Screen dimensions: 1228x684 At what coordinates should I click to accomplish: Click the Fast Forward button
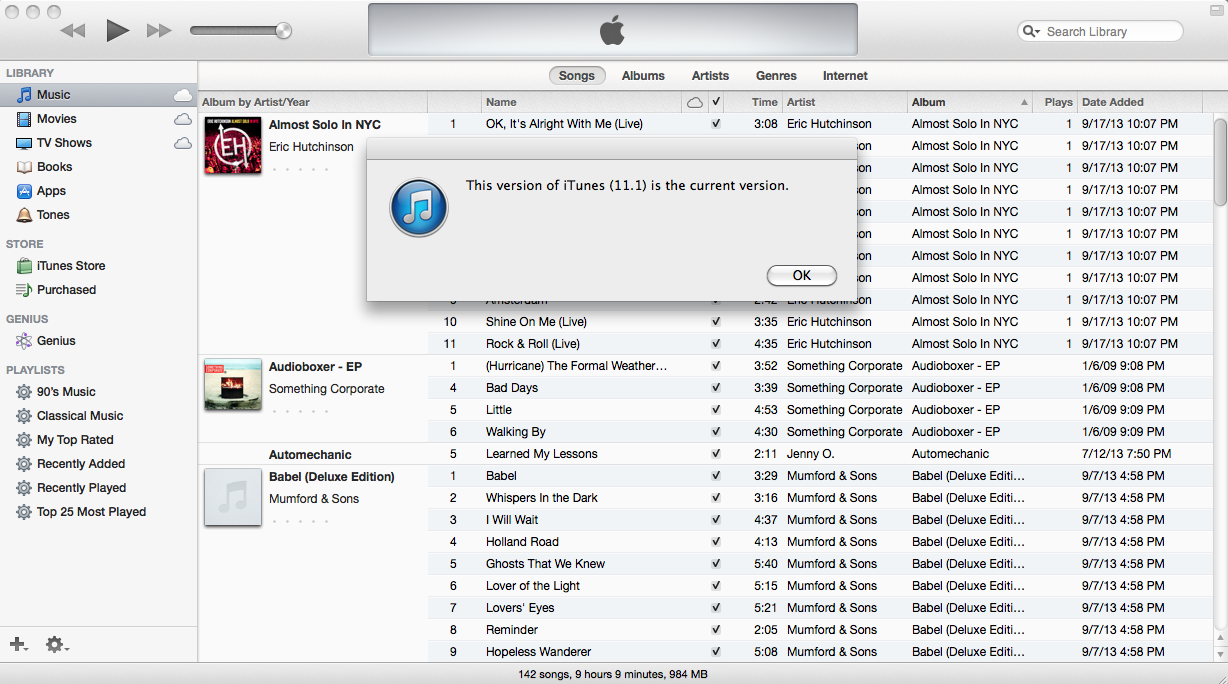(x=159, y=31)
